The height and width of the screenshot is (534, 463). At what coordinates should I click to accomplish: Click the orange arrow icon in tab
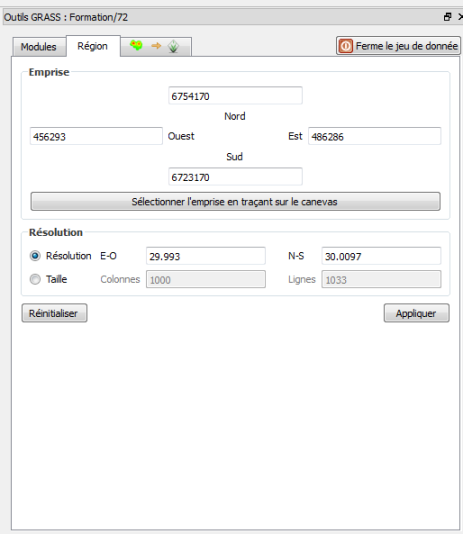(156, 46)
